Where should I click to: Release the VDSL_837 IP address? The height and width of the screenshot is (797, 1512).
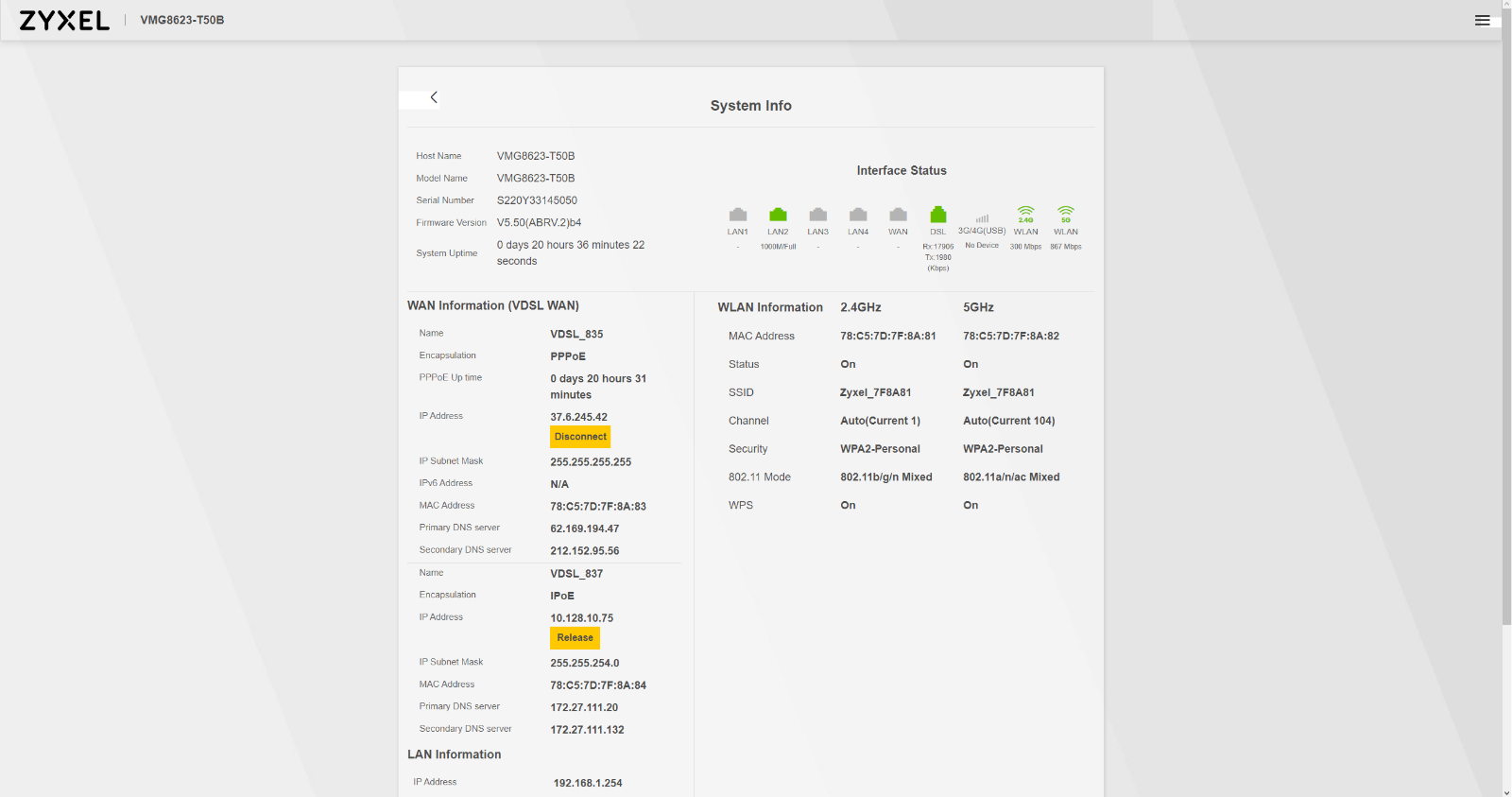(x=575, y=638)
